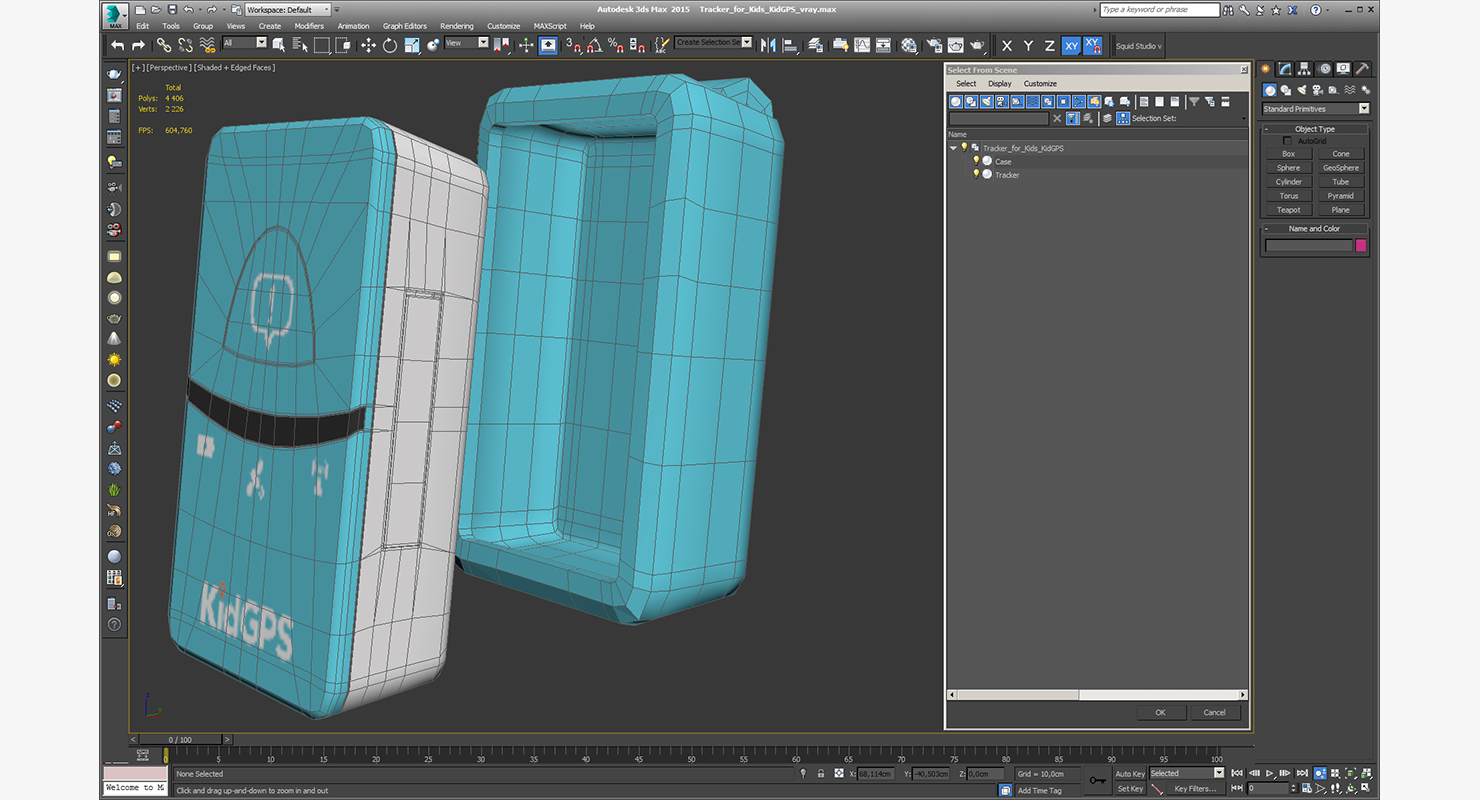Open Create Selection Set dropdown
Screen dimensions: 1480x800
(x=713, y=42)
